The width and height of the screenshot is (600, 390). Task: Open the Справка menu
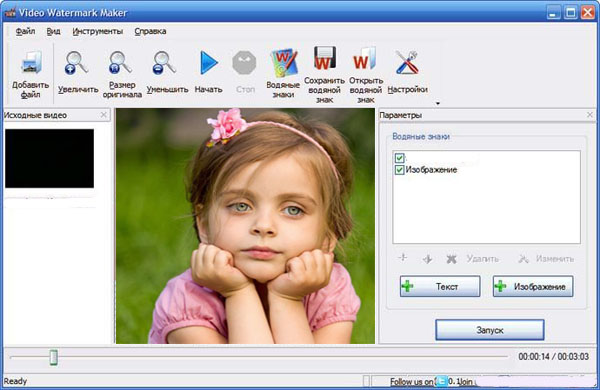point(150,31)
